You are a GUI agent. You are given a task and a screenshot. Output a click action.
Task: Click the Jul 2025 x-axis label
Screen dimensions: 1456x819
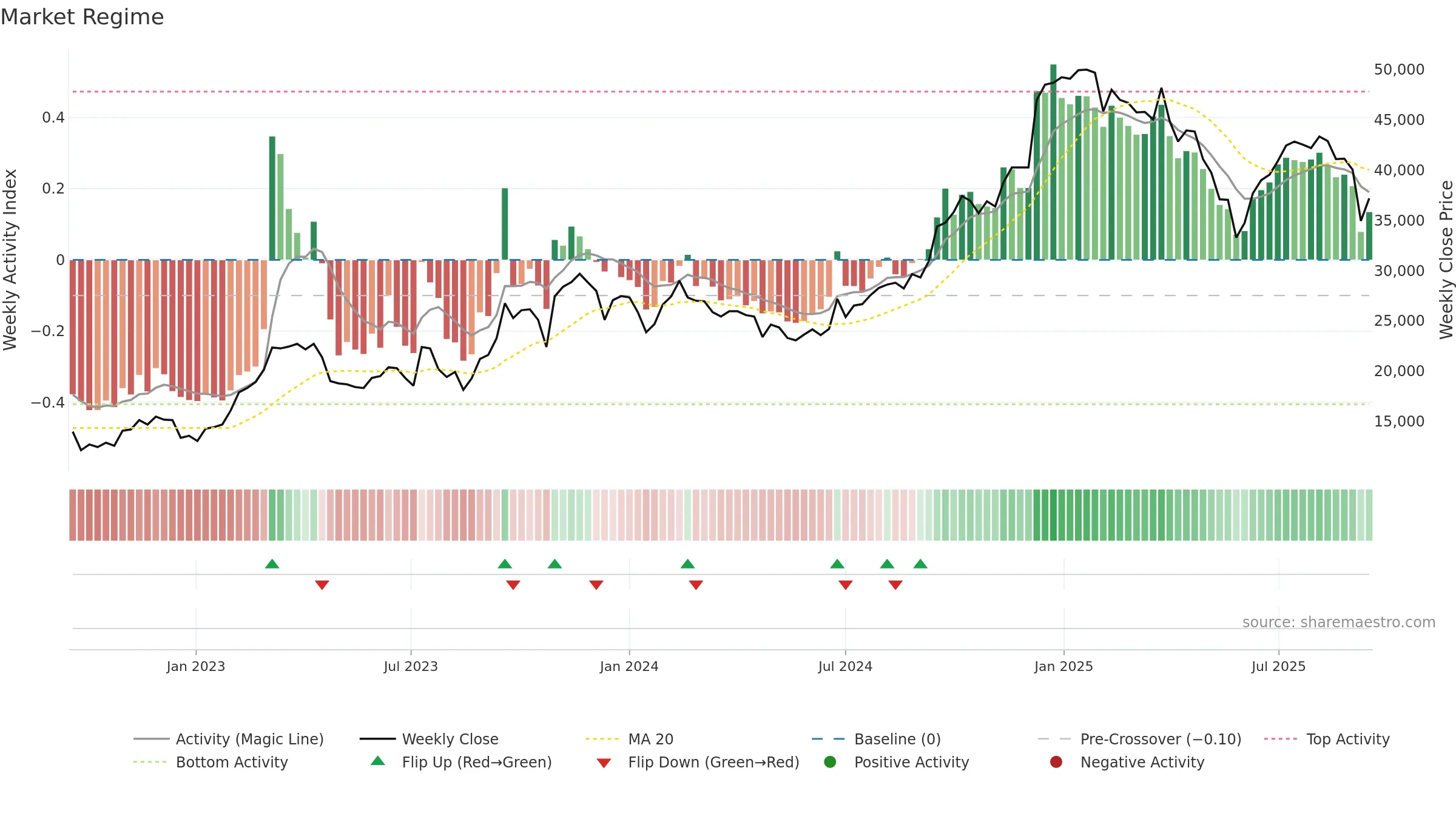1278,666
